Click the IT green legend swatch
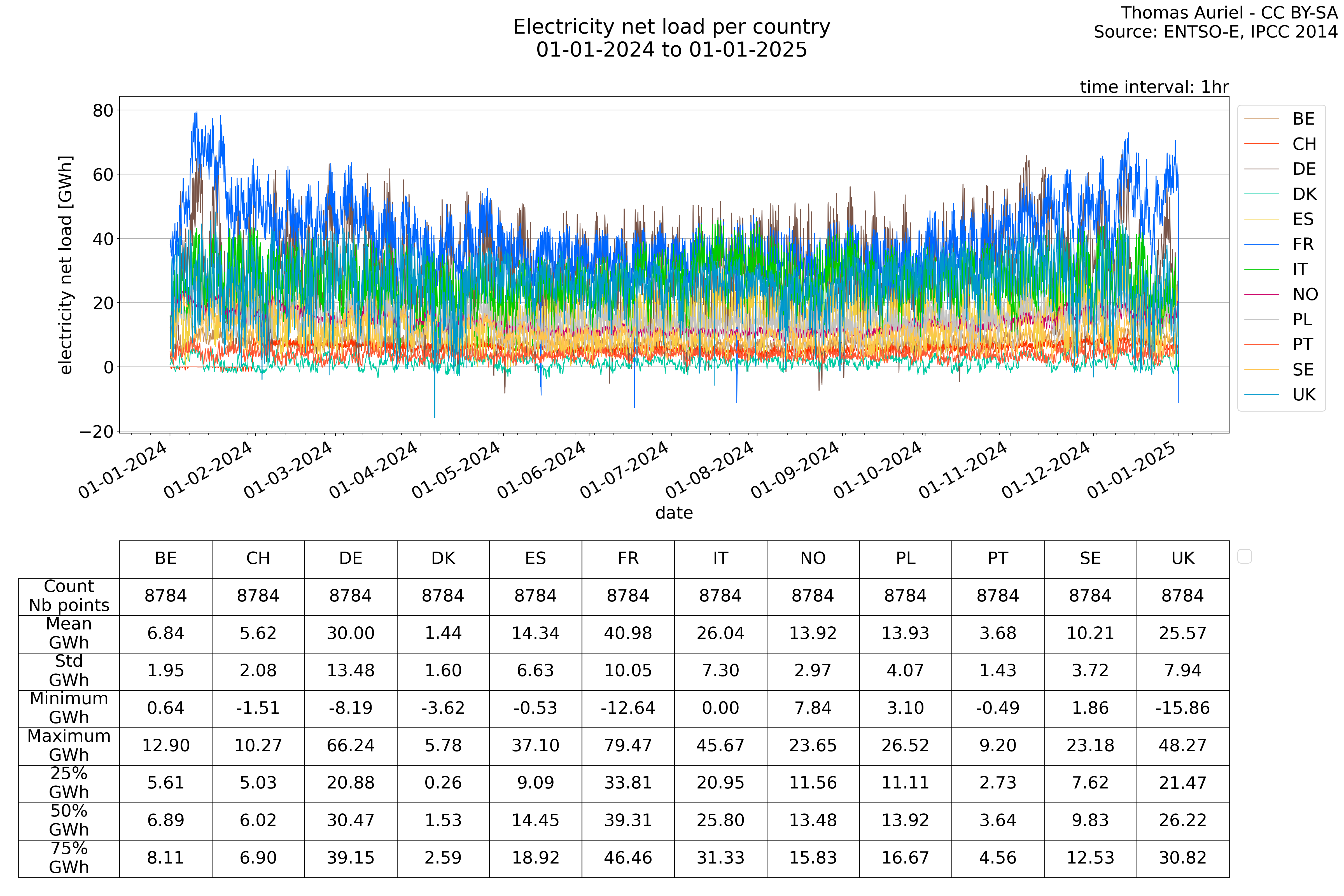This screenshot has width=1344, height=896. [1261, 270]
